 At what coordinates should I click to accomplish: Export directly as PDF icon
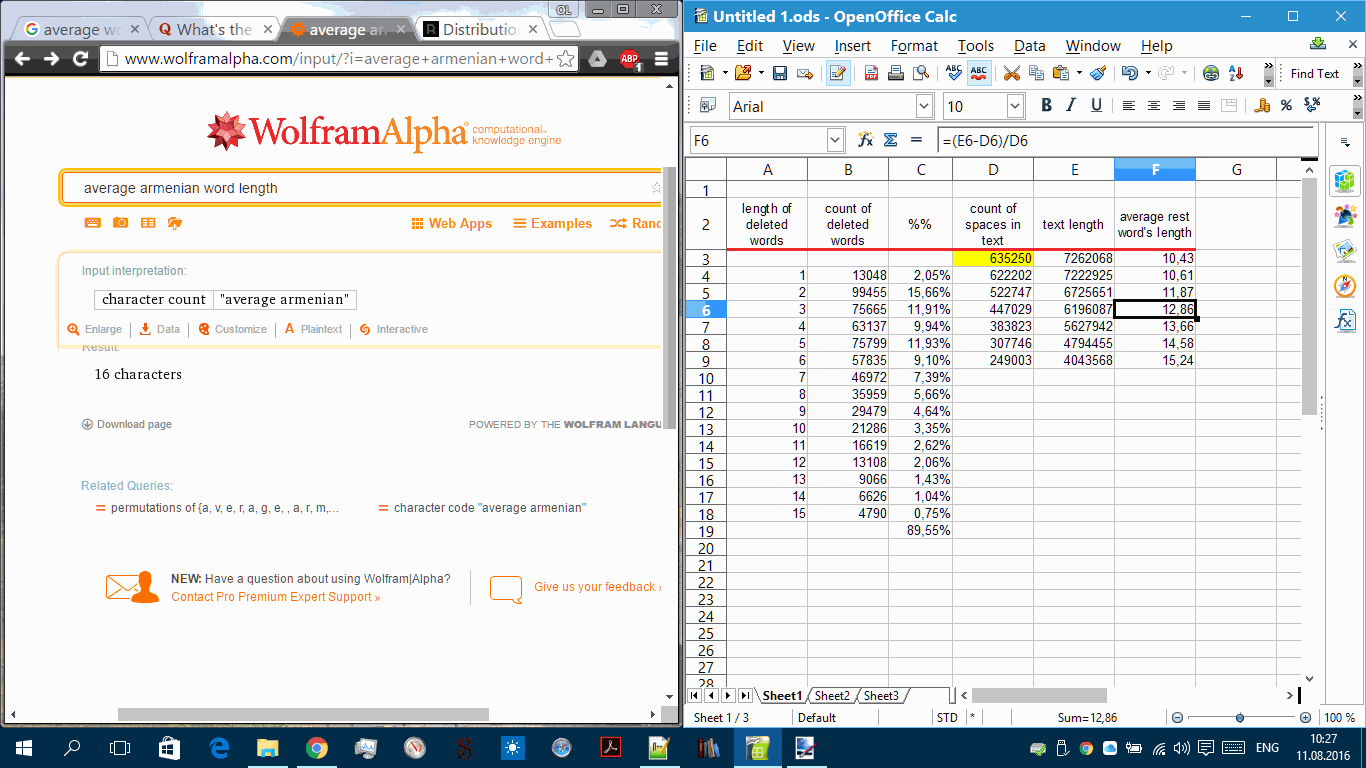pyautogui.click(x=871, y=73)
